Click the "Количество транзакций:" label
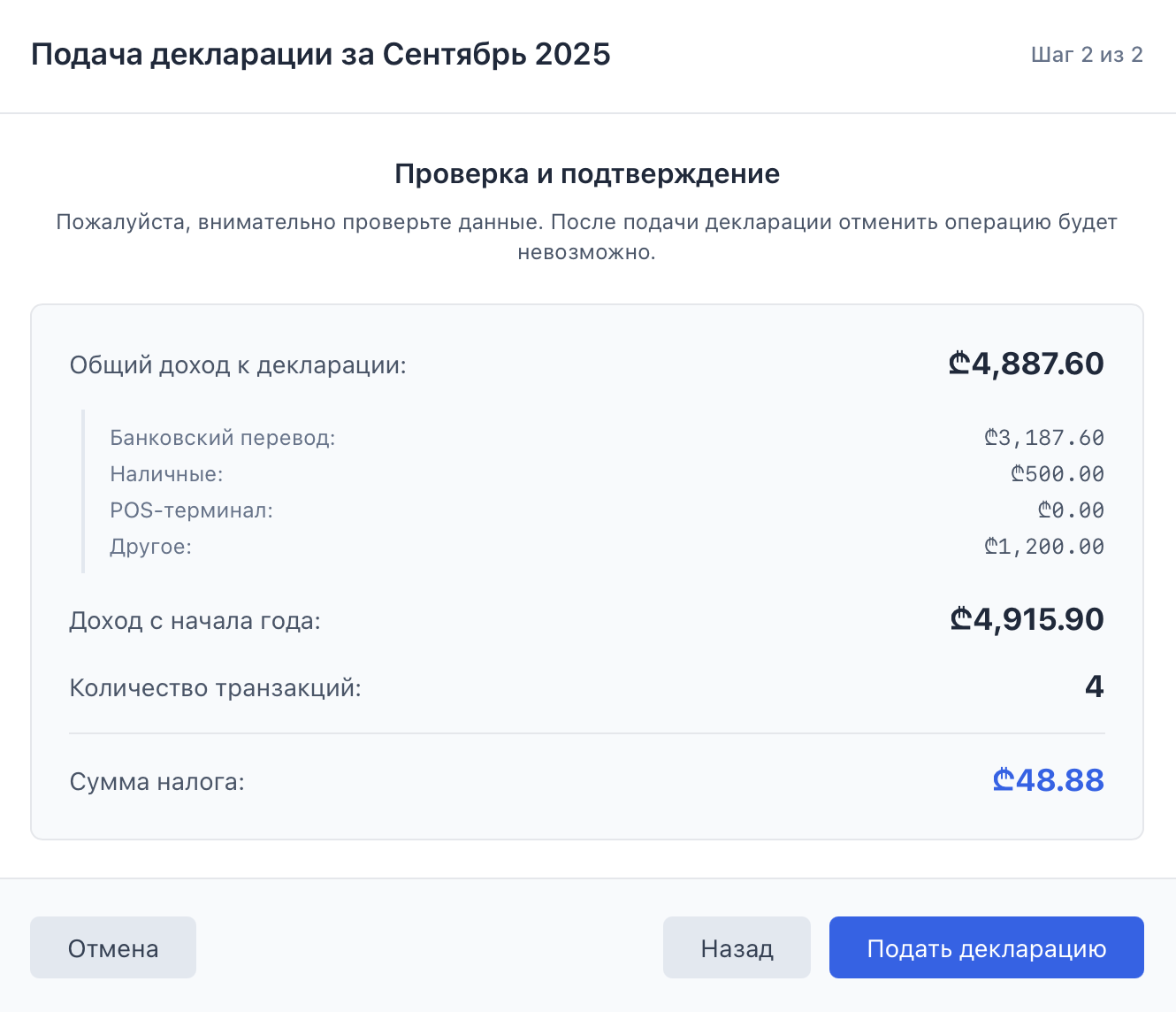Image resolution: width=1176 pixels, height=1012 pixels. 217,687
